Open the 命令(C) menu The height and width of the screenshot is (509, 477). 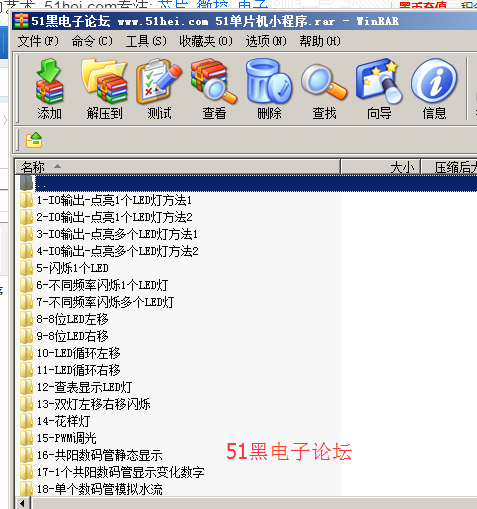click(92, 41)
